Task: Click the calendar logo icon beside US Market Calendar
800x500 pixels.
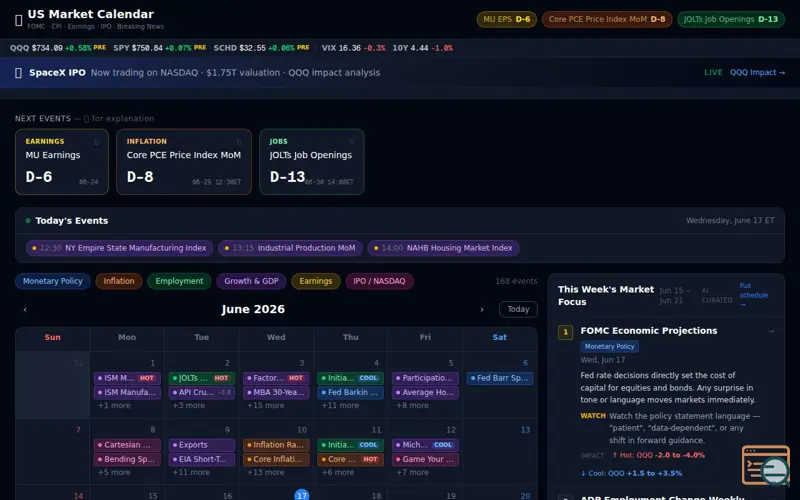Action: 18,20
